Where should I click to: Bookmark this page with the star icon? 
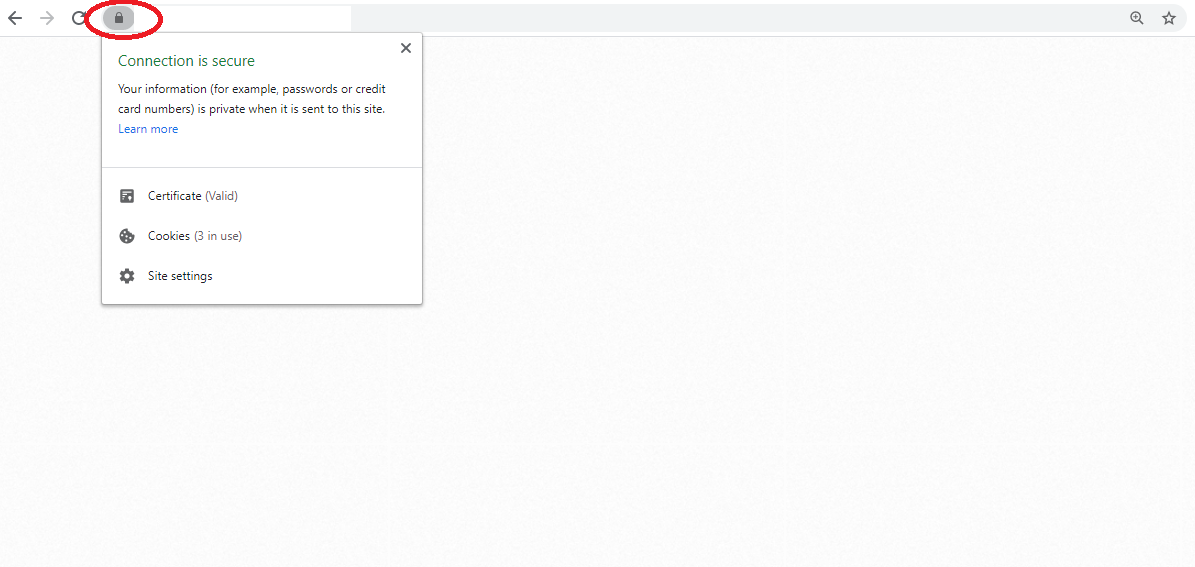pos(1168,18)
